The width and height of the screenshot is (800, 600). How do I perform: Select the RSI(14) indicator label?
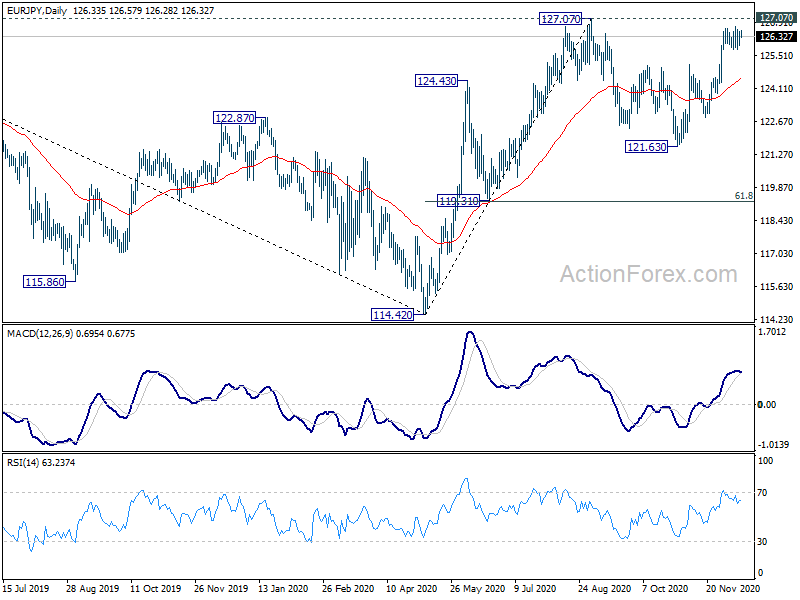(x=23, y=463)
